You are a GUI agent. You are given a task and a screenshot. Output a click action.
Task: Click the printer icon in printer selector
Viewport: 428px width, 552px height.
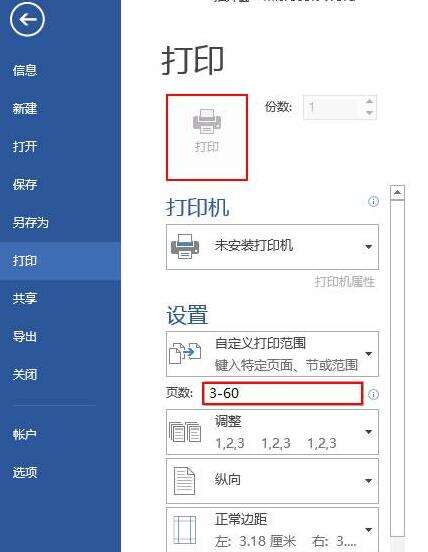pyautogui.click(x=185, y=246)
